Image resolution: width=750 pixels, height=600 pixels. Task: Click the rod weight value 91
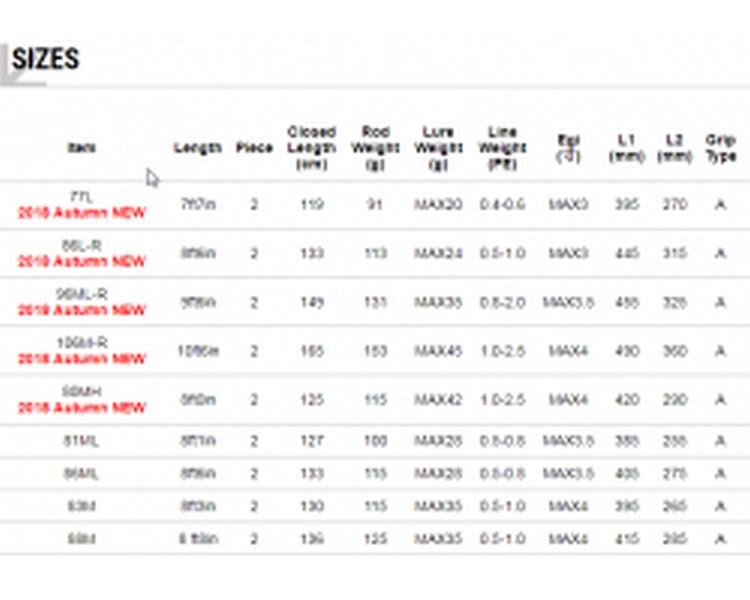coord(375,205)
